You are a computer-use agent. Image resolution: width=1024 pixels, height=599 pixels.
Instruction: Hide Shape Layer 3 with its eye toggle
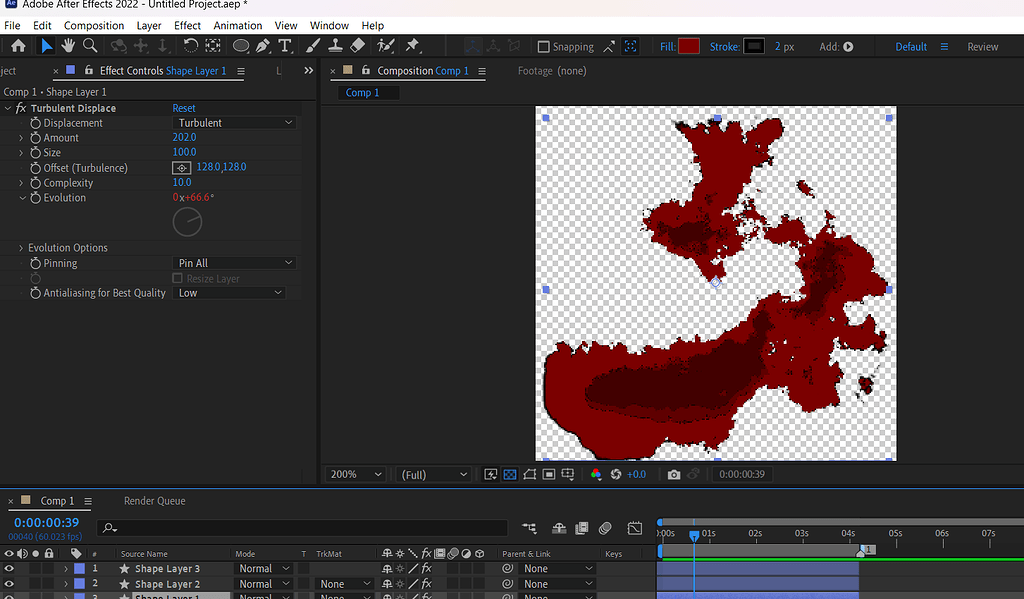pyautogui.click(x=8, y=568)
